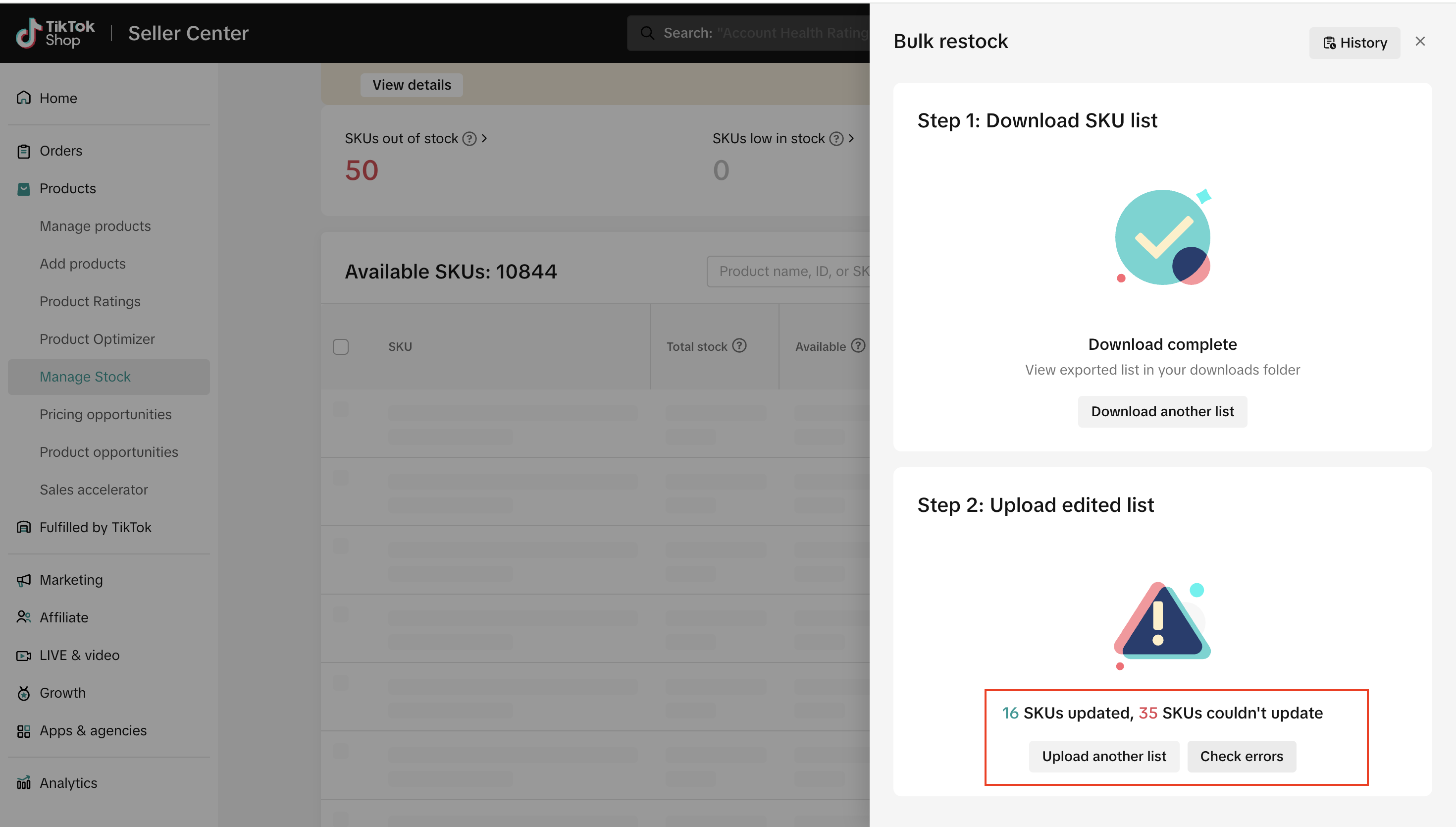The height and width of the screenshot is (827, 1456).
Task: Toggle the select-all SKU checkbox
Action: pos(341,346)
